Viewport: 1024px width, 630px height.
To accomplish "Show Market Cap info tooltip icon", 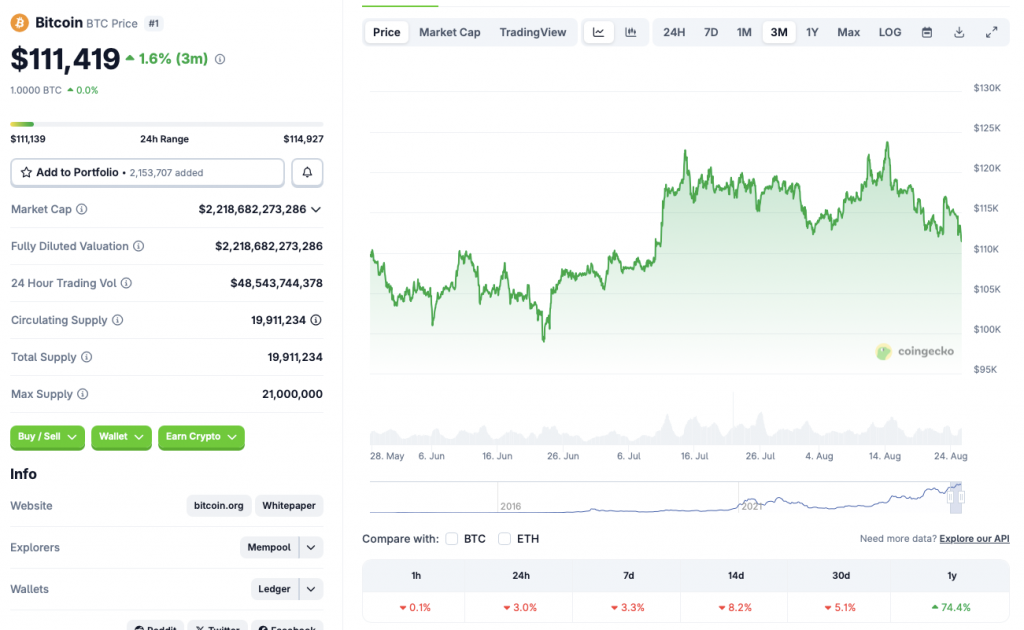I will 82,210.
